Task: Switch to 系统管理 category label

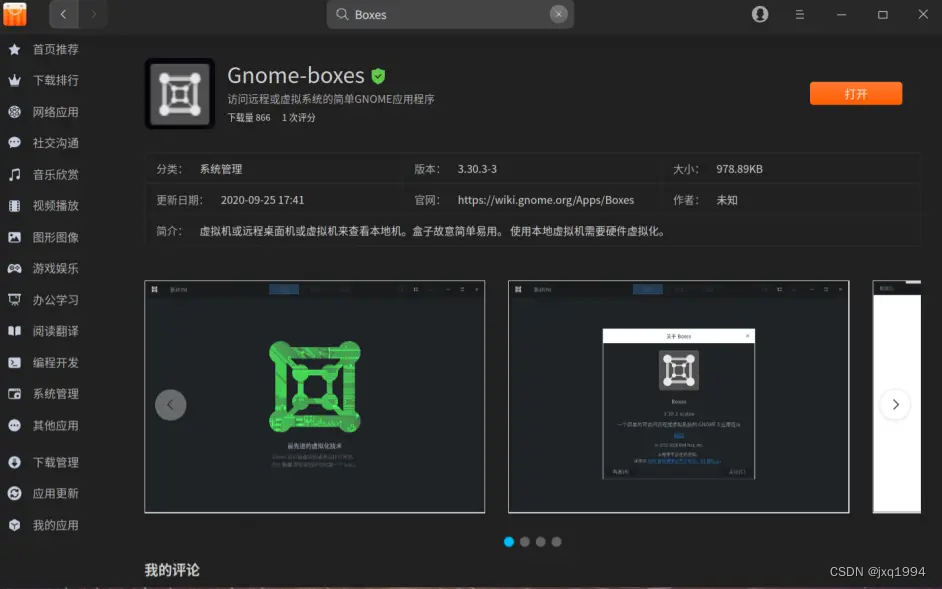Action: (55, 394)
